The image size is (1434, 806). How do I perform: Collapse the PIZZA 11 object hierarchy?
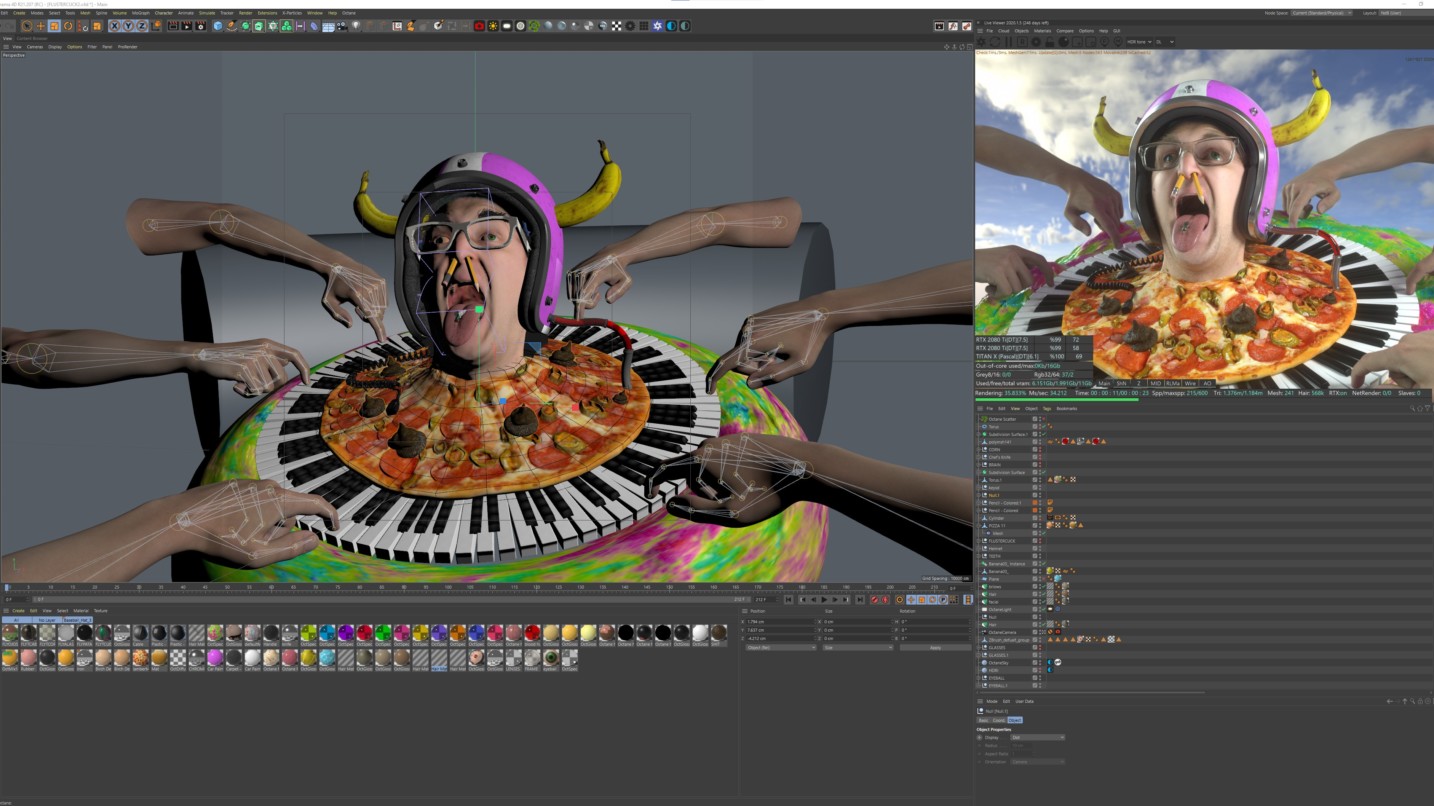[979, 525]
